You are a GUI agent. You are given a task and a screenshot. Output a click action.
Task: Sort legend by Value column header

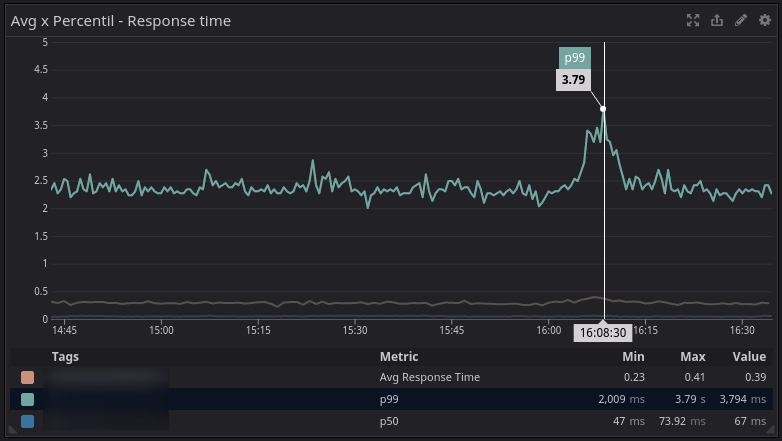pos(747,357)
